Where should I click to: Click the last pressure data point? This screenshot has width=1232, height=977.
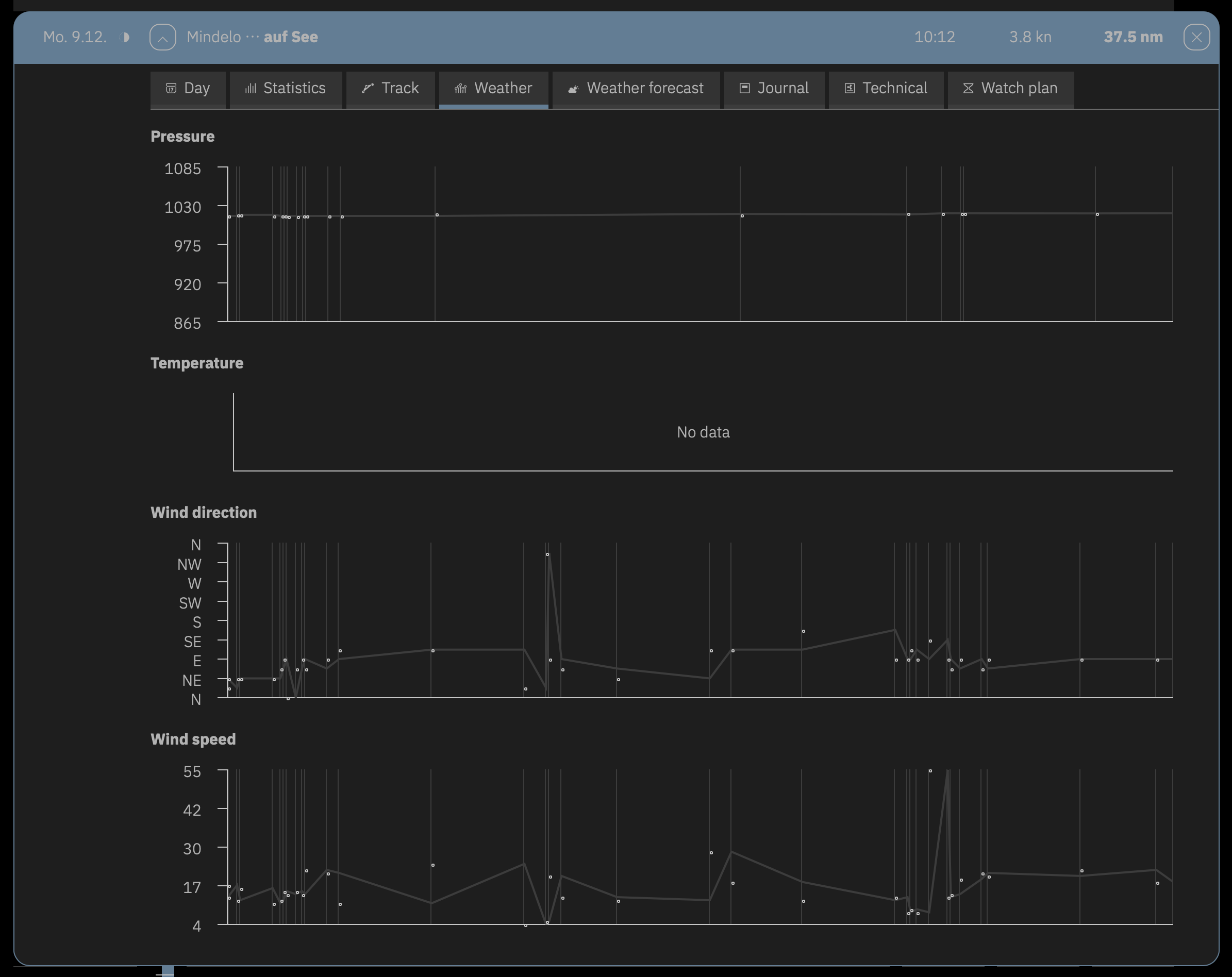(x=1097, y=215)
